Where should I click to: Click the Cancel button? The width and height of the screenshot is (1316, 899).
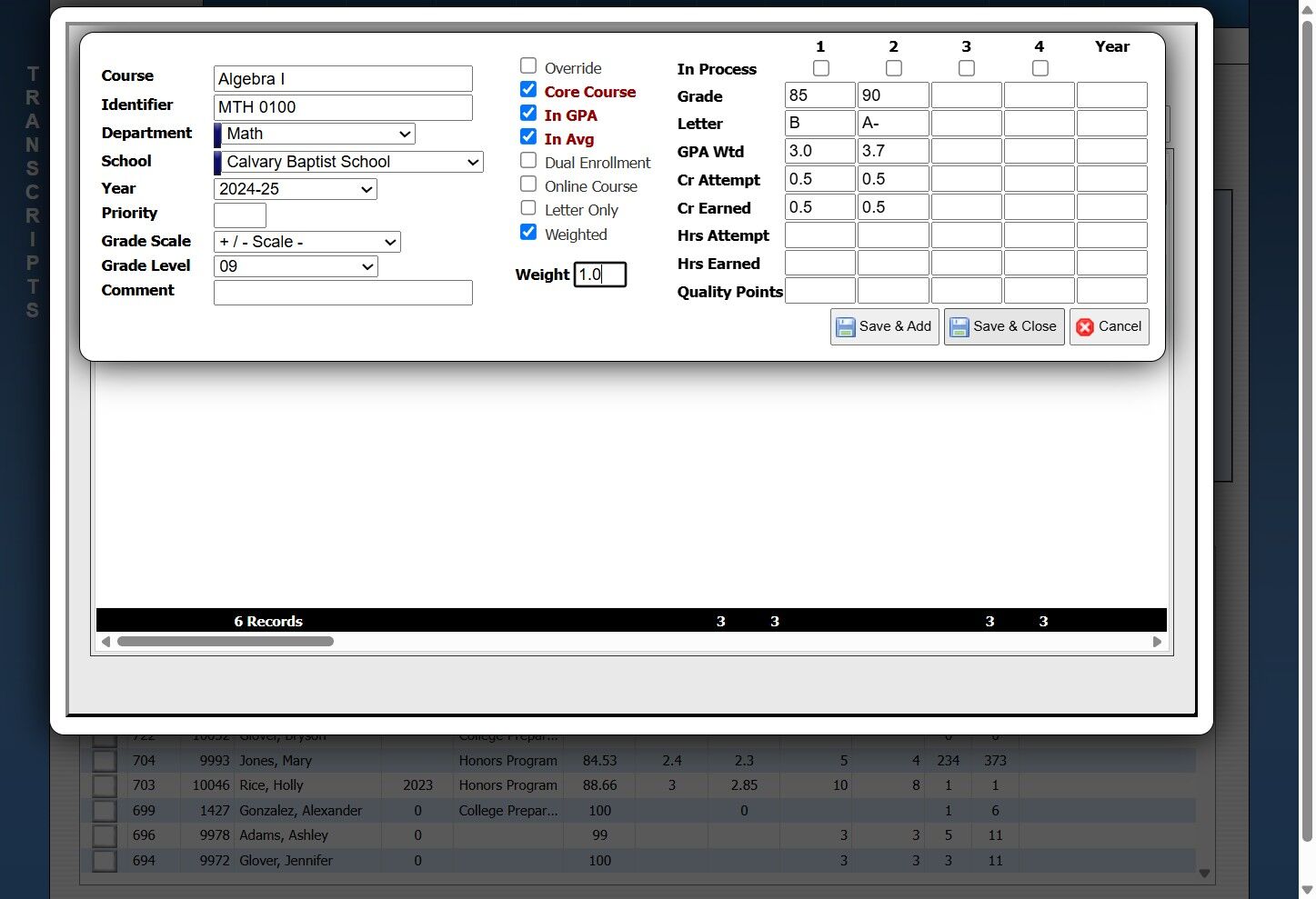(x=1110, y=327)
